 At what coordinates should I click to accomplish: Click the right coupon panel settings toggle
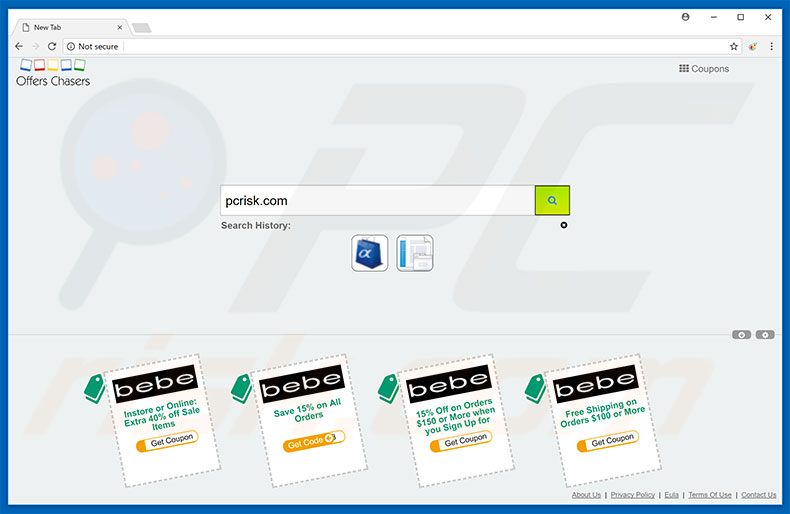(x=765, y=335)
